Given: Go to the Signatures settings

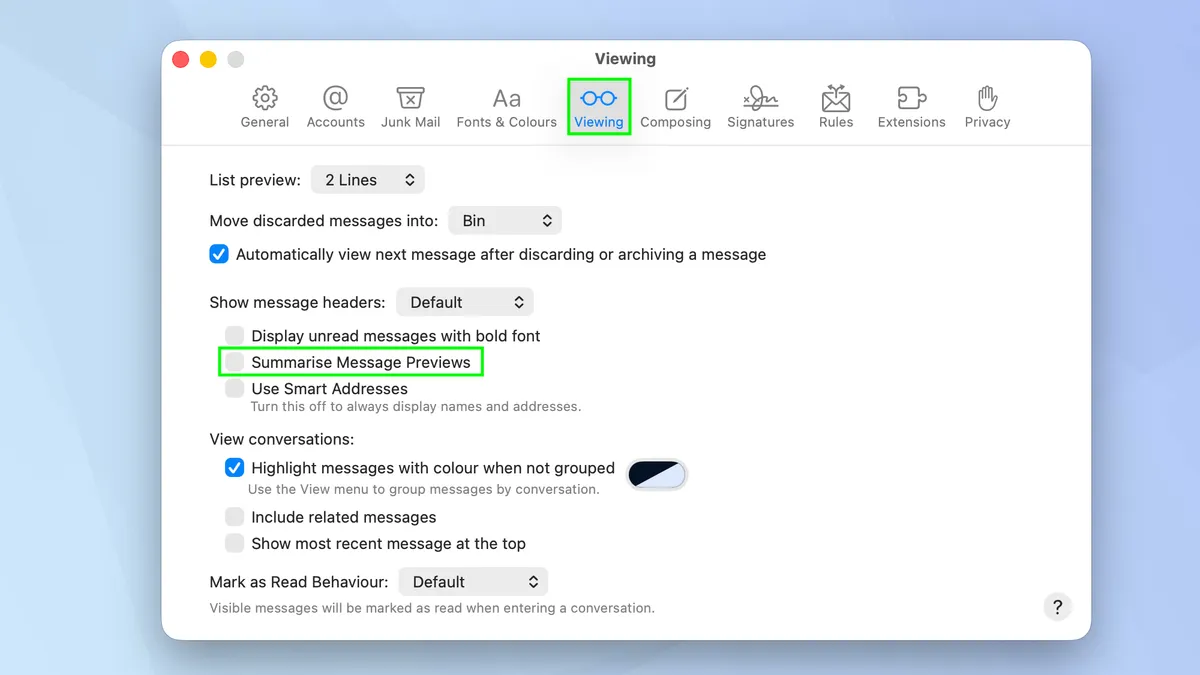Looking at the screenshot, I should 760,105.
